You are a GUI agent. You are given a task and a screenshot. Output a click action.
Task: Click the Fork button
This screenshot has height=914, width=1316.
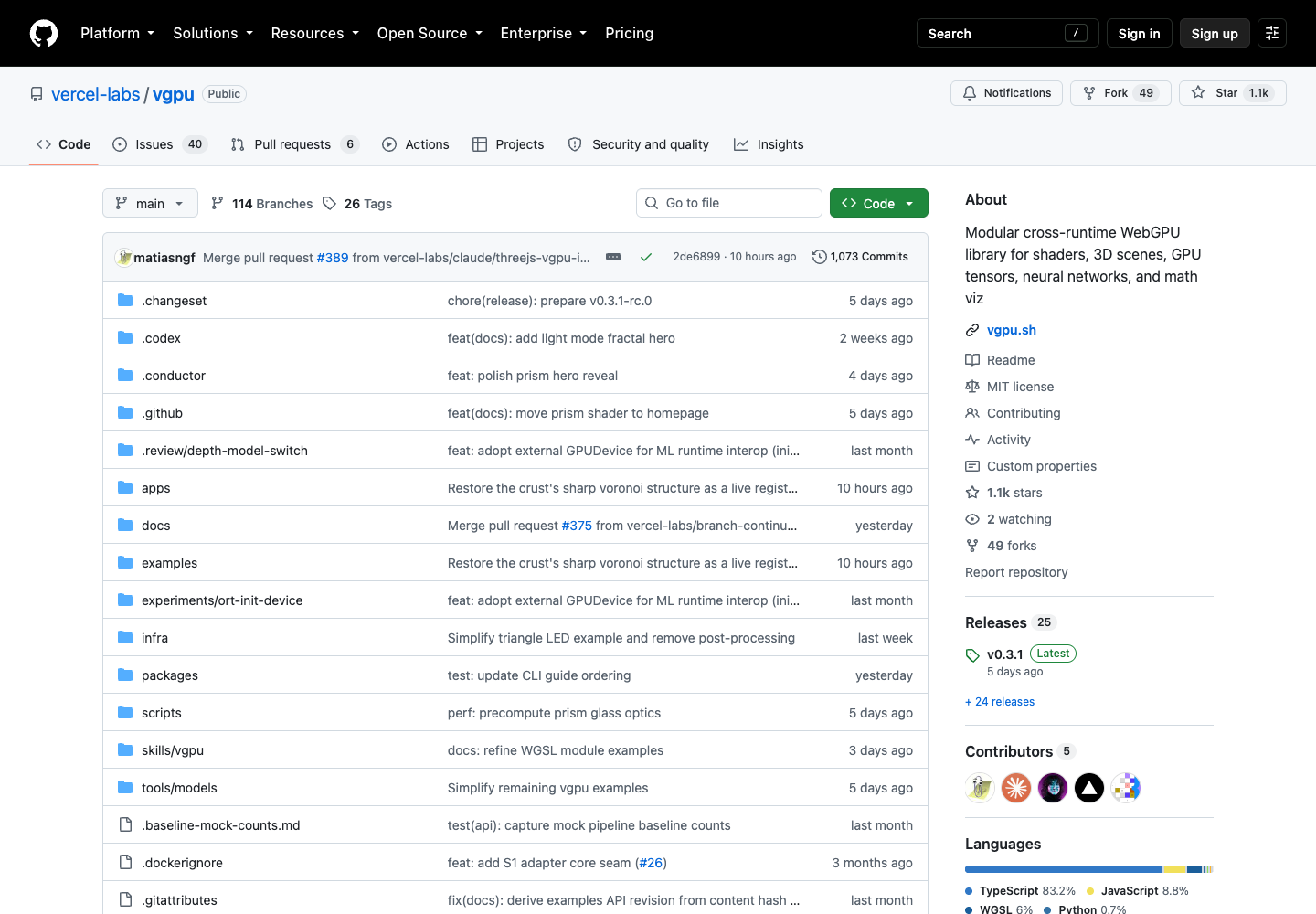click(x=1120, y=93)
